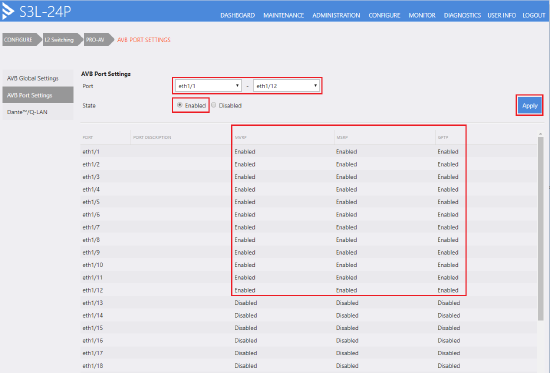This screenshot has height=373, width=550.
Task: Click the eth1/1 port cell in the table
Action: point(91,152)
